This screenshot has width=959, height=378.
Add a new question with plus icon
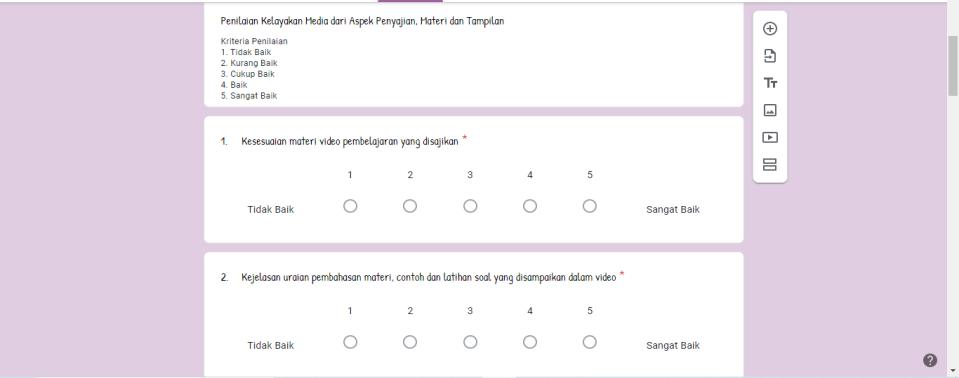point(770,29)
